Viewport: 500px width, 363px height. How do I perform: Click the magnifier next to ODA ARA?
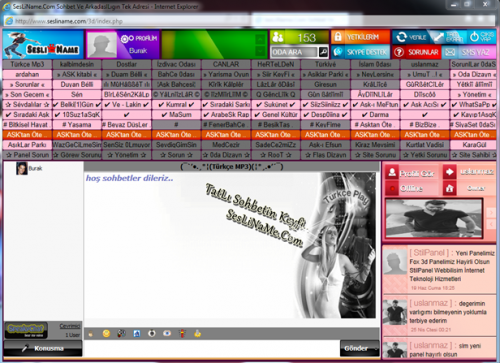(323, 52)
